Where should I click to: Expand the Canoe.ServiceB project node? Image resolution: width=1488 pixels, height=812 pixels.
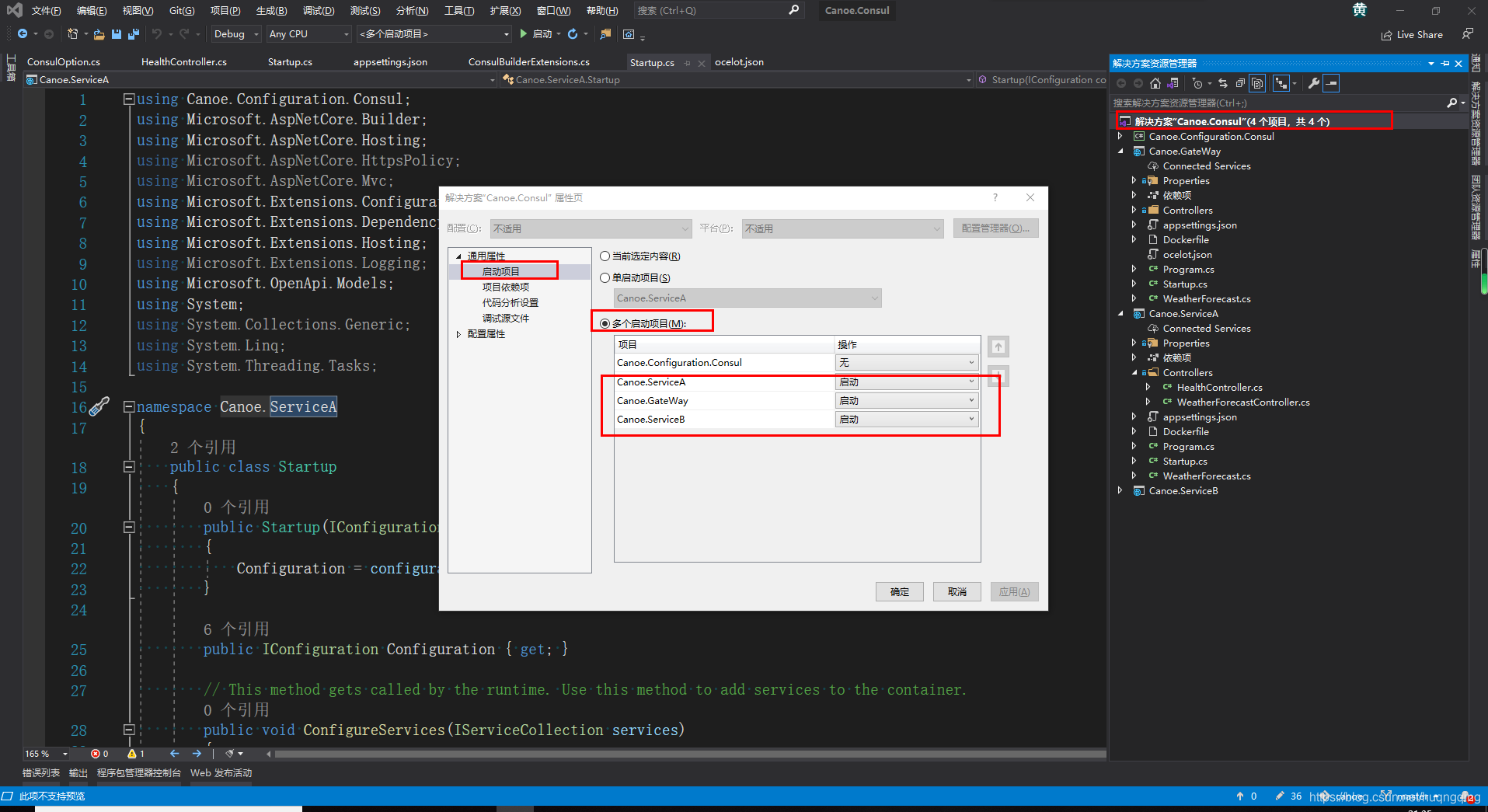(x=1120, y=491)
